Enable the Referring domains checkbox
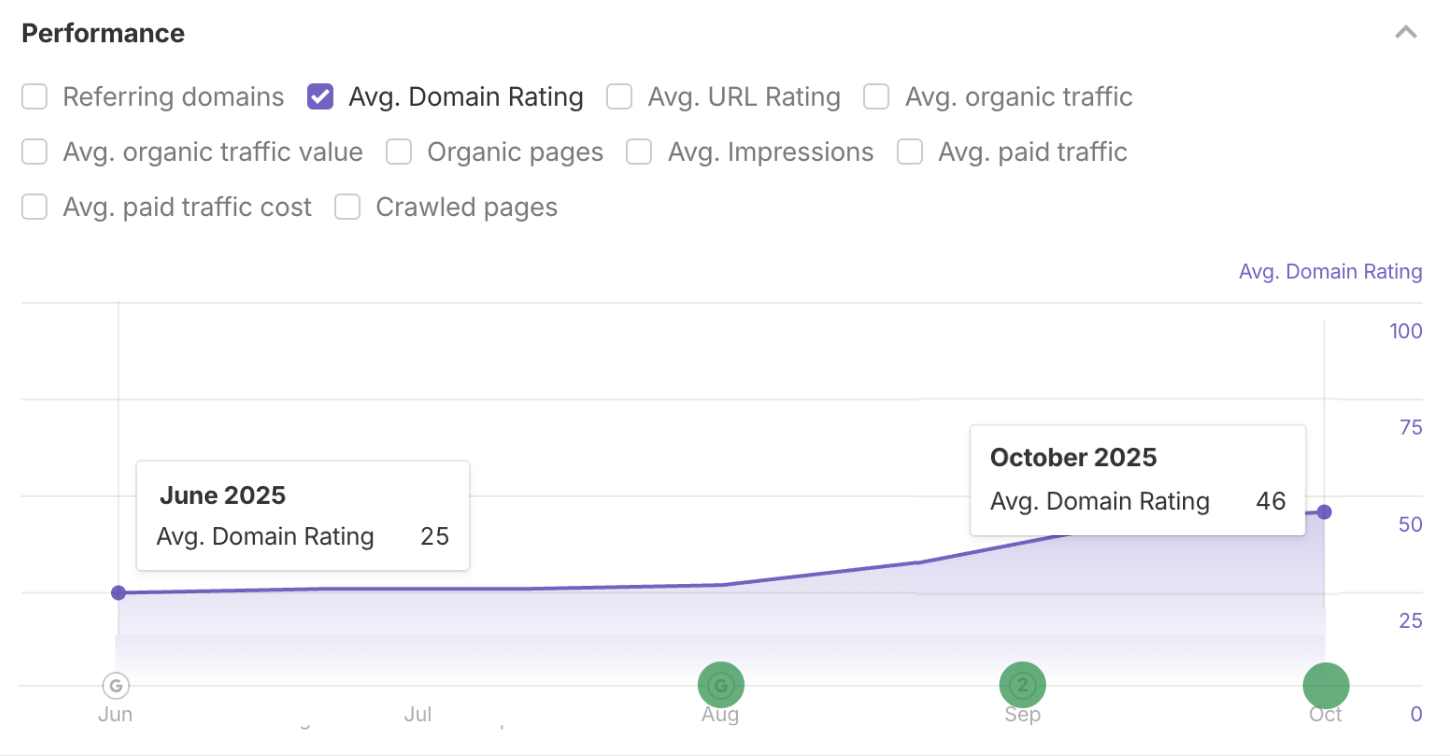 pyautogui.click(x=35, y=97)
